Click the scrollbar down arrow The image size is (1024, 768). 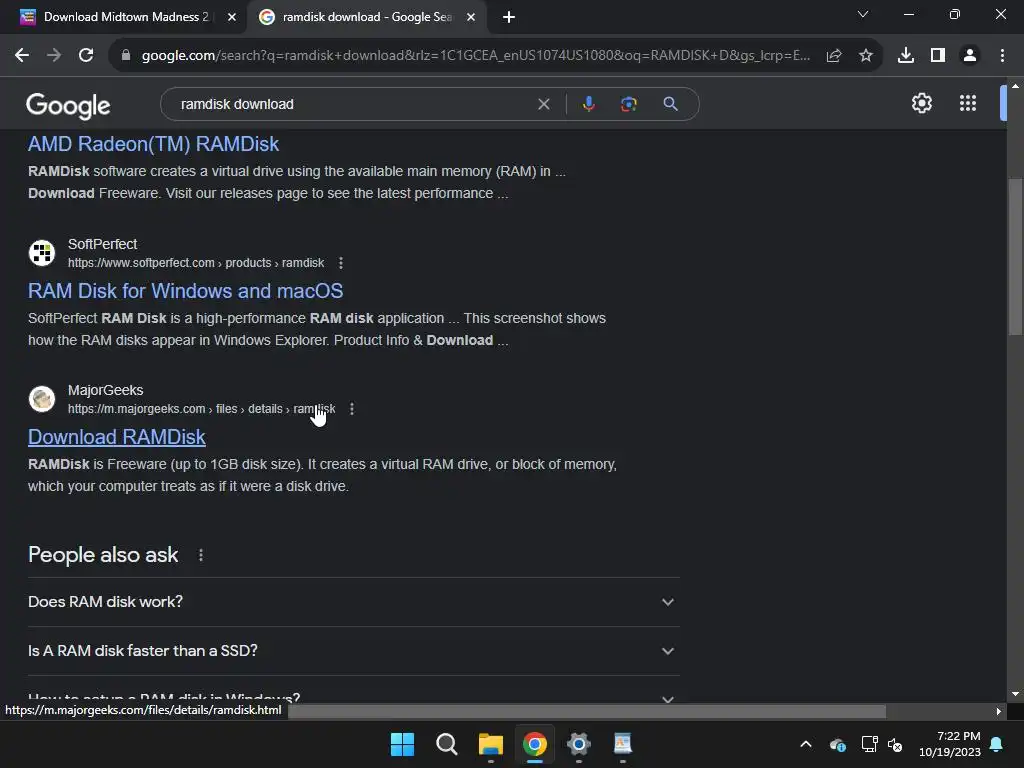pyautogui.click(x=1015, y=694)
